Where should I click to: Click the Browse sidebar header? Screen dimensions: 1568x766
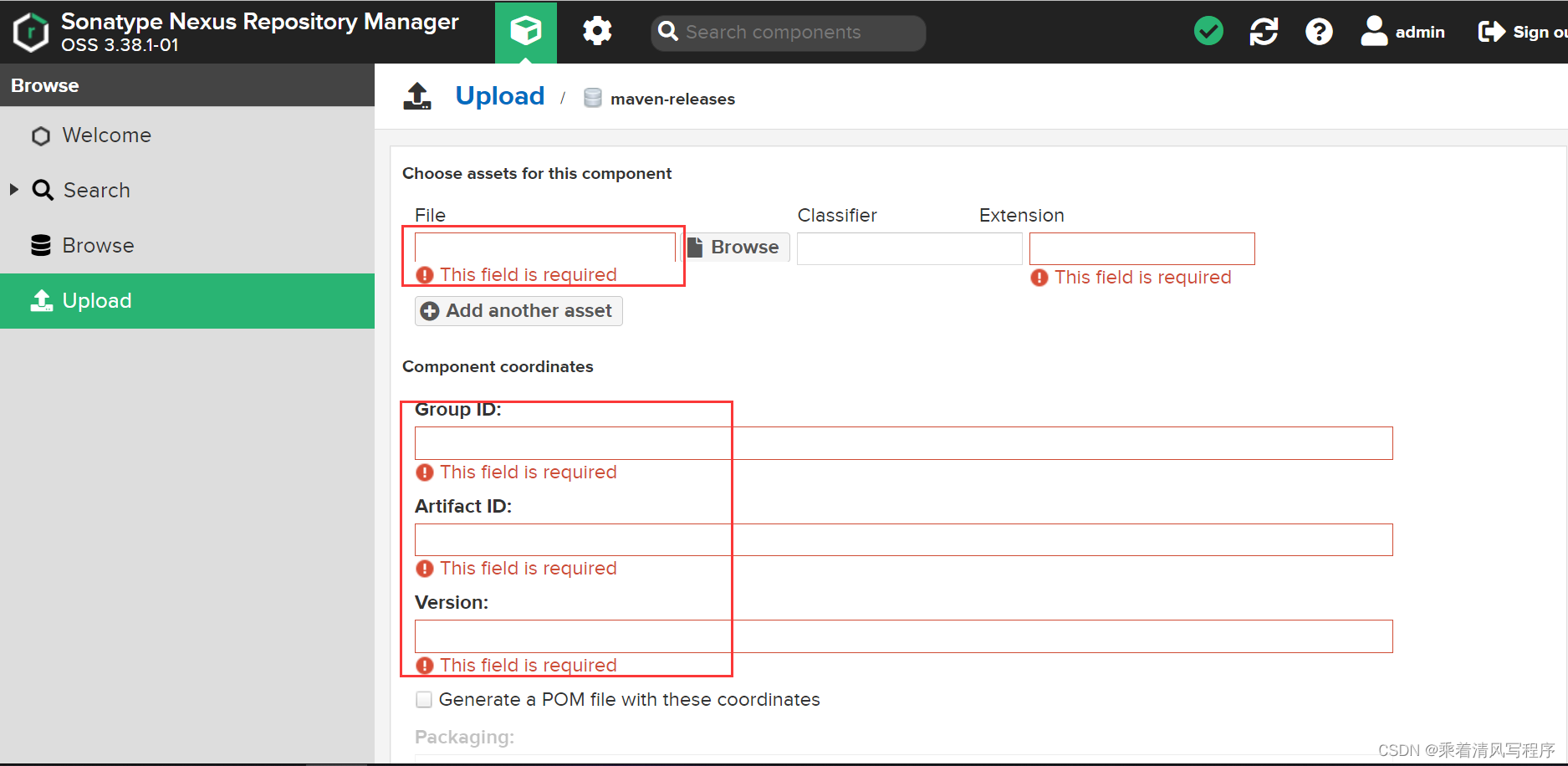pos(187,85)
